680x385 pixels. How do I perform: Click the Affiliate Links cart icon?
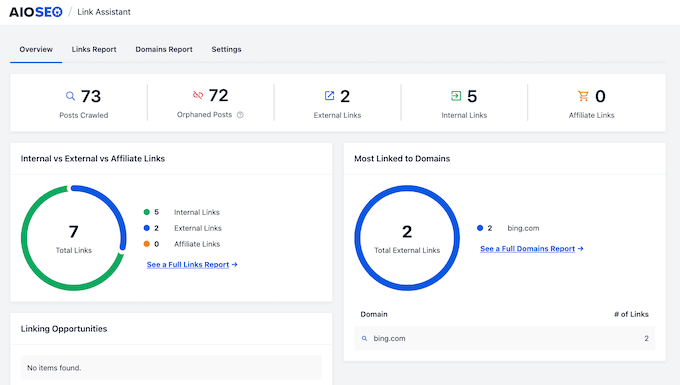(583, 96)
